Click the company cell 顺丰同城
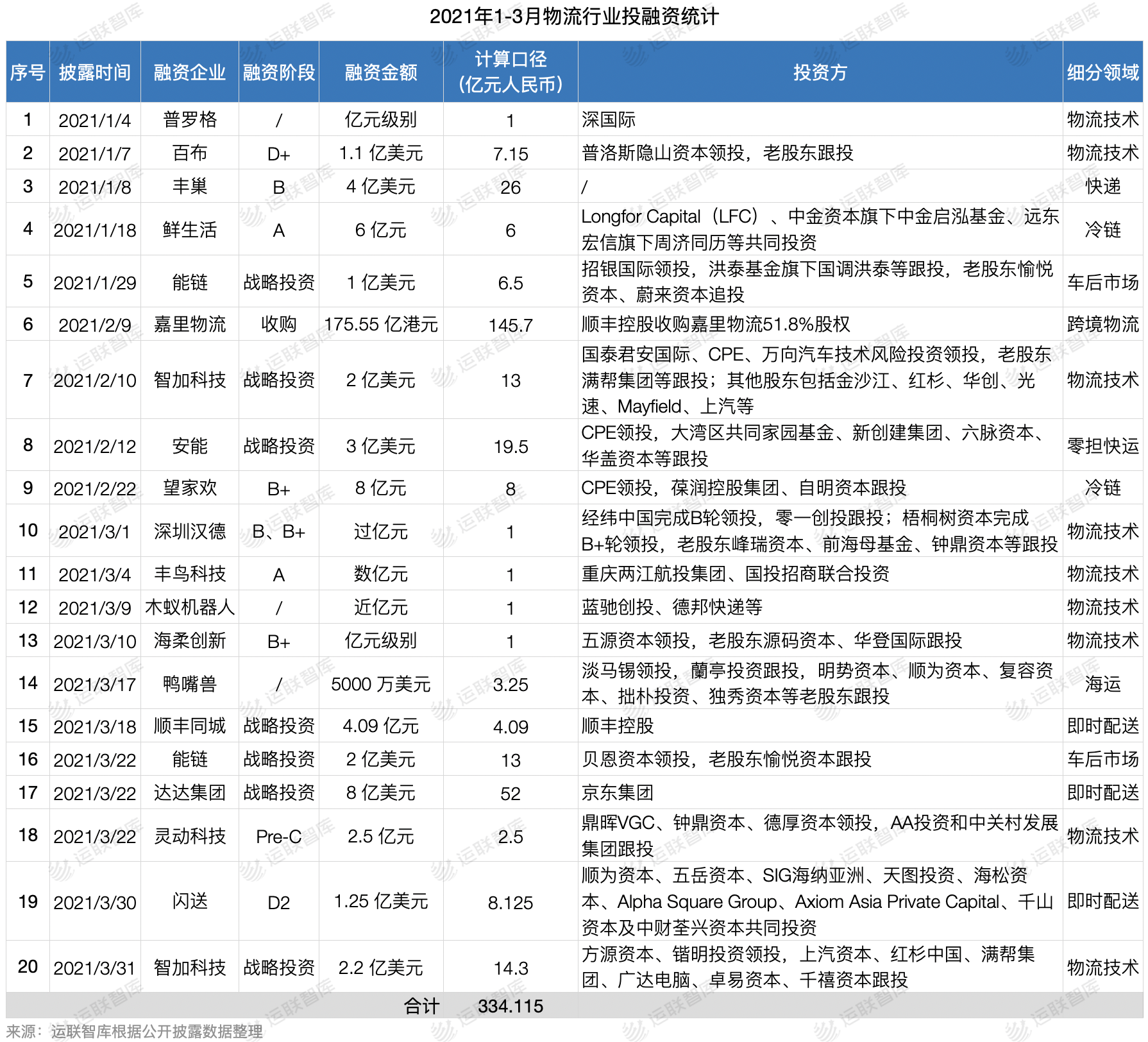 tap(190, 726)
